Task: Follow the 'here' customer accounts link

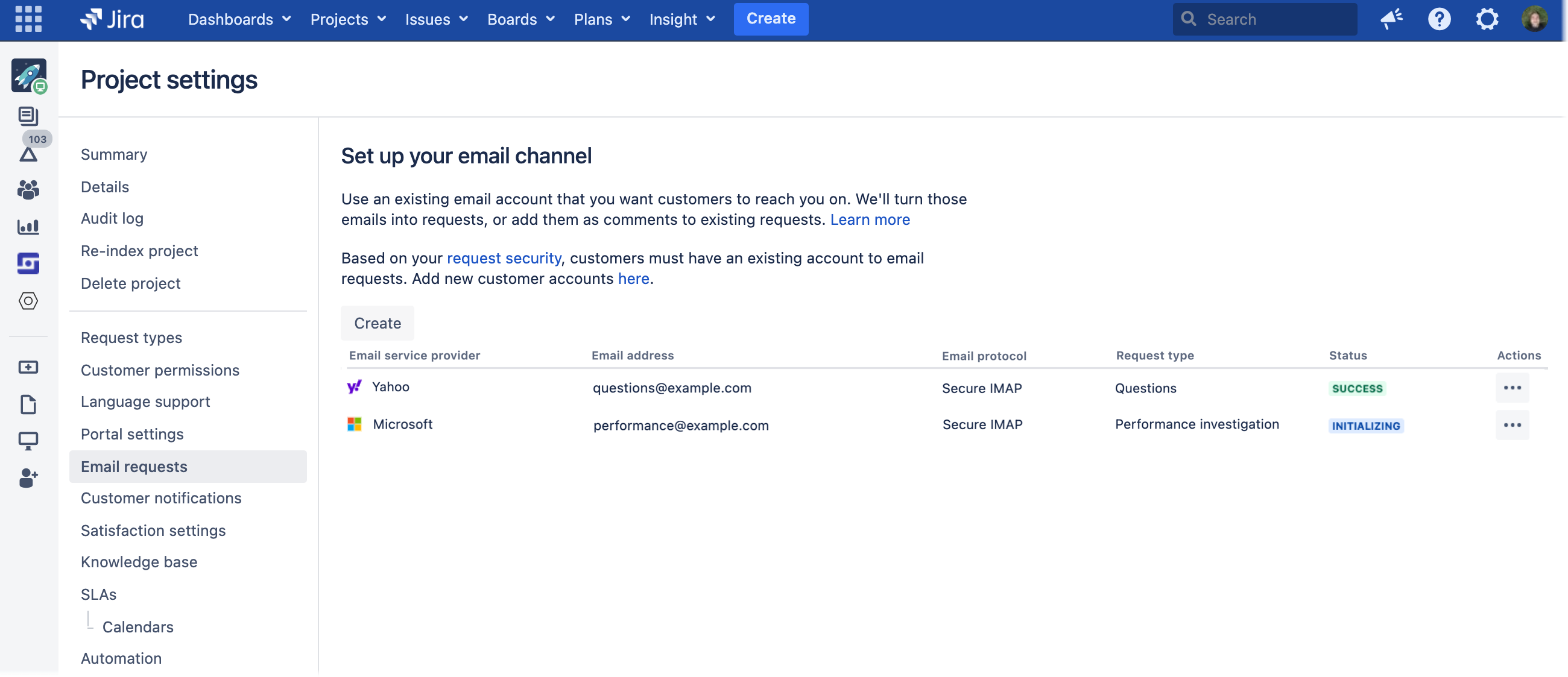Action: [x=634, y=279]
